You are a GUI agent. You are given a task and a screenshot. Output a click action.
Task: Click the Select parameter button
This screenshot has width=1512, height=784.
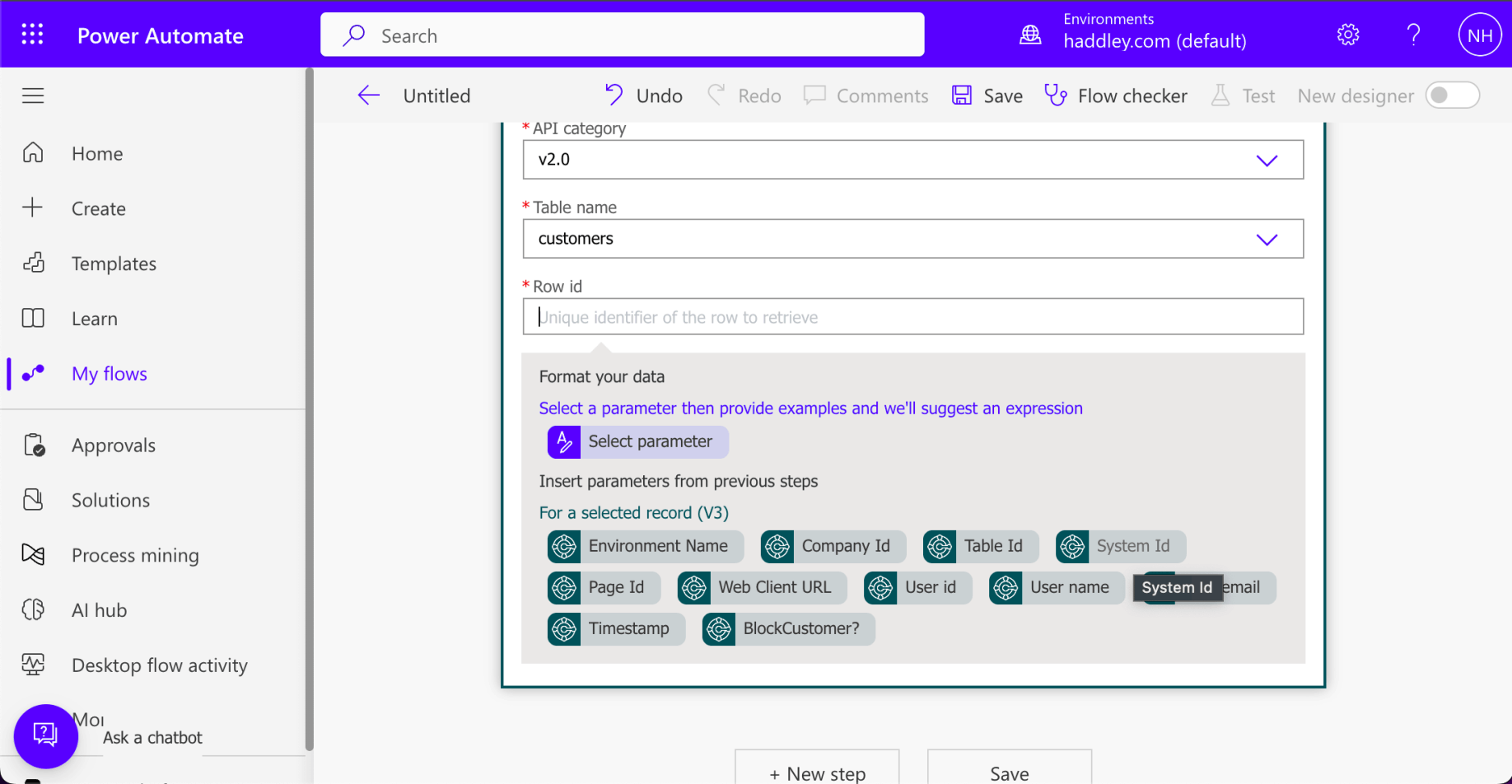pos(637,441)
